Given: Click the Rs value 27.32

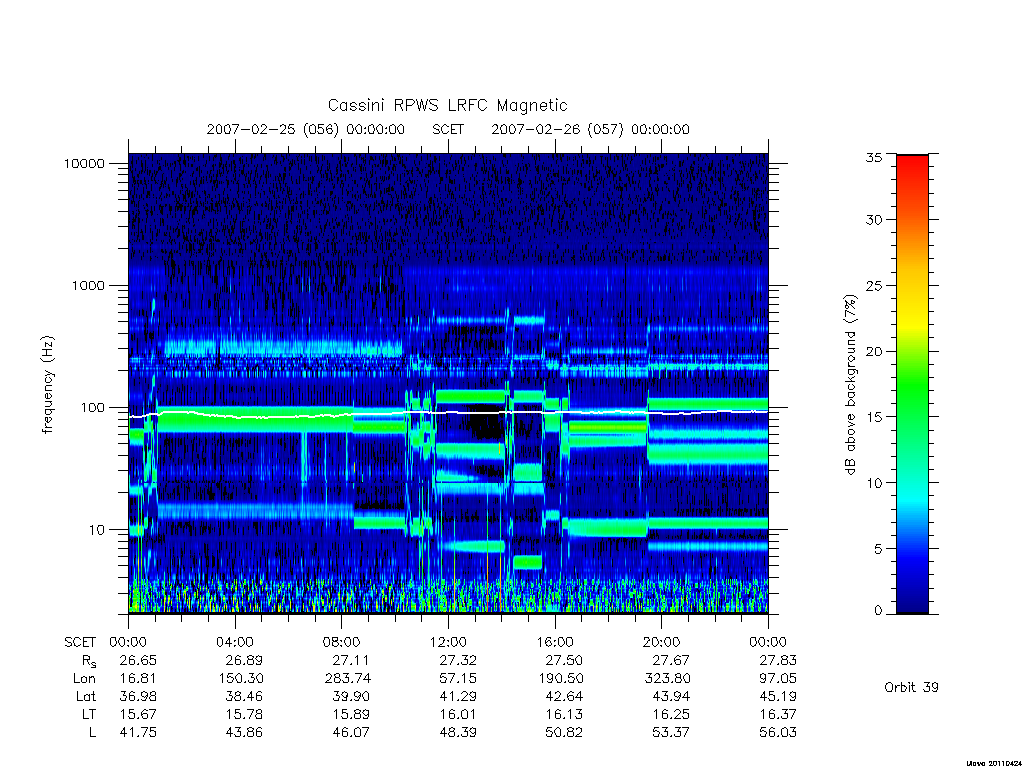Looking at the screenshot, I should [x=458, y=660].
